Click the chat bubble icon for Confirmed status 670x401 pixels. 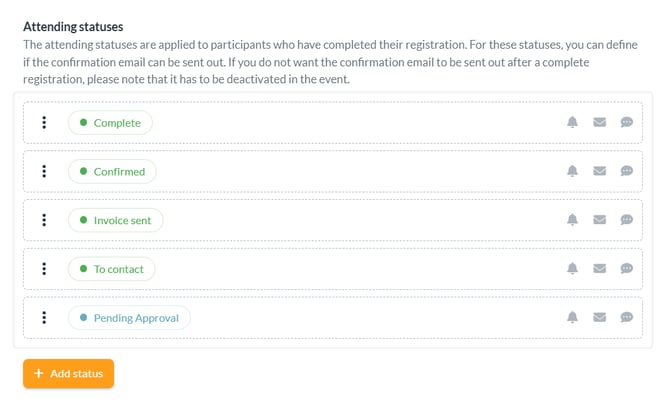[x=627, y=171]
